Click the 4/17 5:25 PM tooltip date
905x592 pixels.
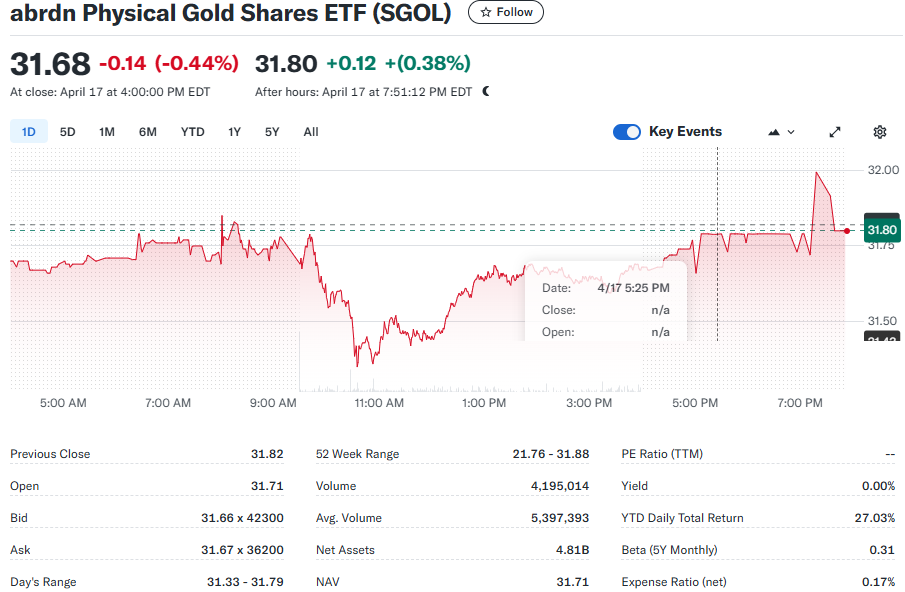pyautogui.click(x=633, y=288)
